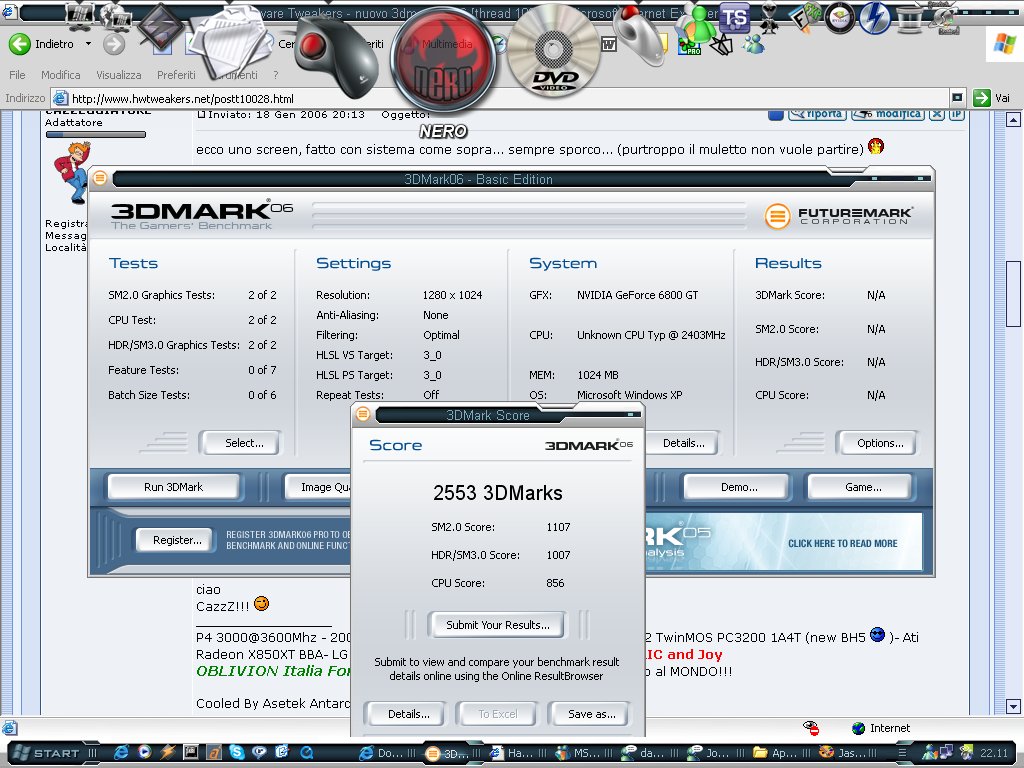Launch Winamp lightning quick launch icon
The width and height of the screenshot is (1024, 768).
(x=168, y=752)
